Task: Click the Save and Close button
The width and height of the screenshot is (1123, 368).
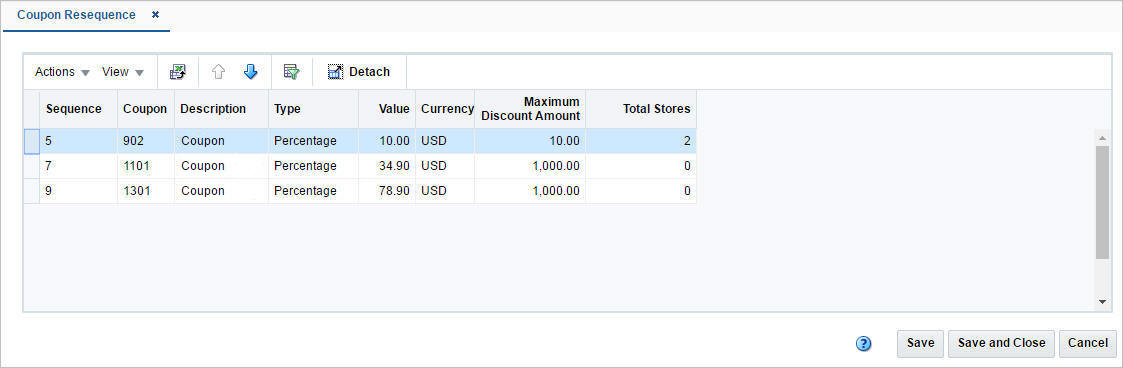Action: pyautogui.click(x=1001, y=343)
